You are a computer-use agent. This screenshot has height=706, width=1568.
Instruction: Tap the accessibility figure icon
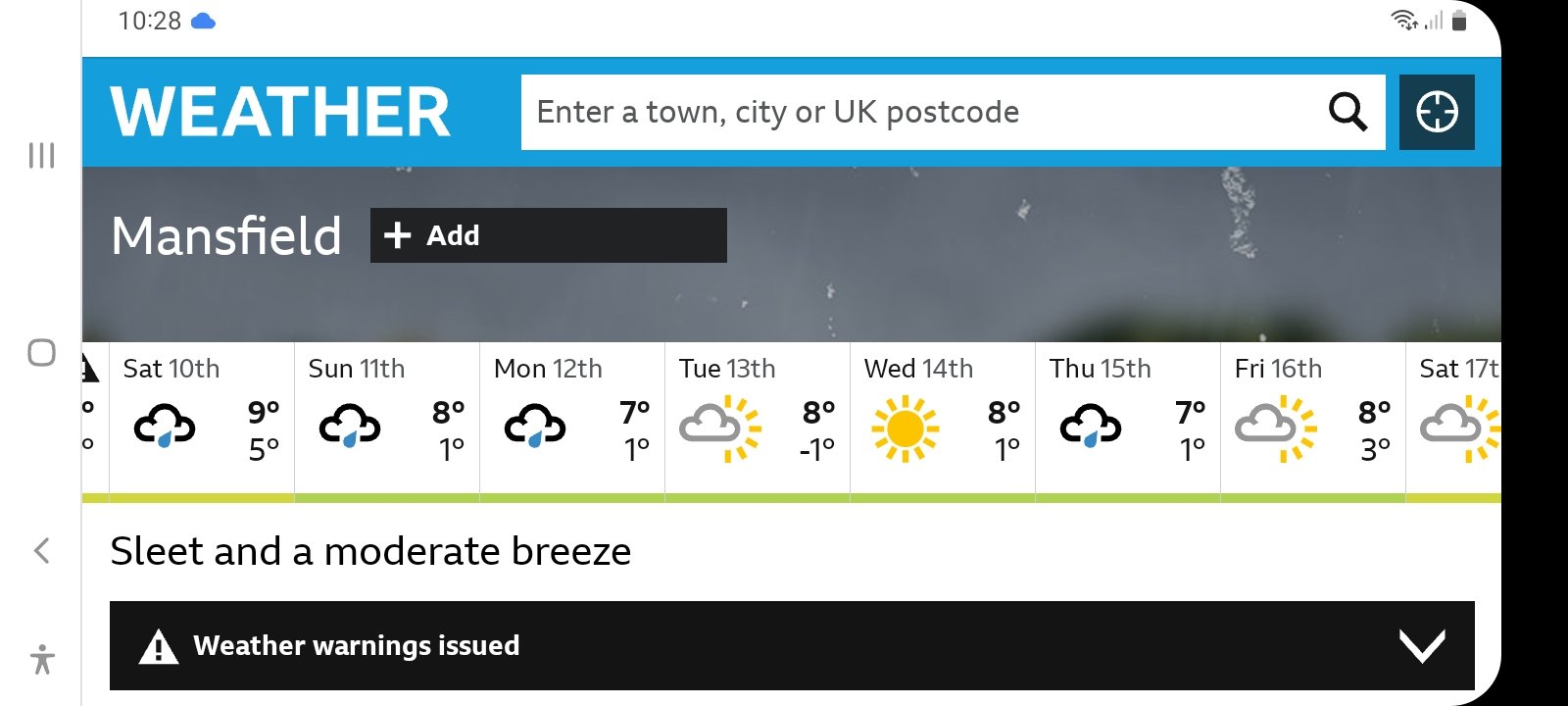[42, 659]
